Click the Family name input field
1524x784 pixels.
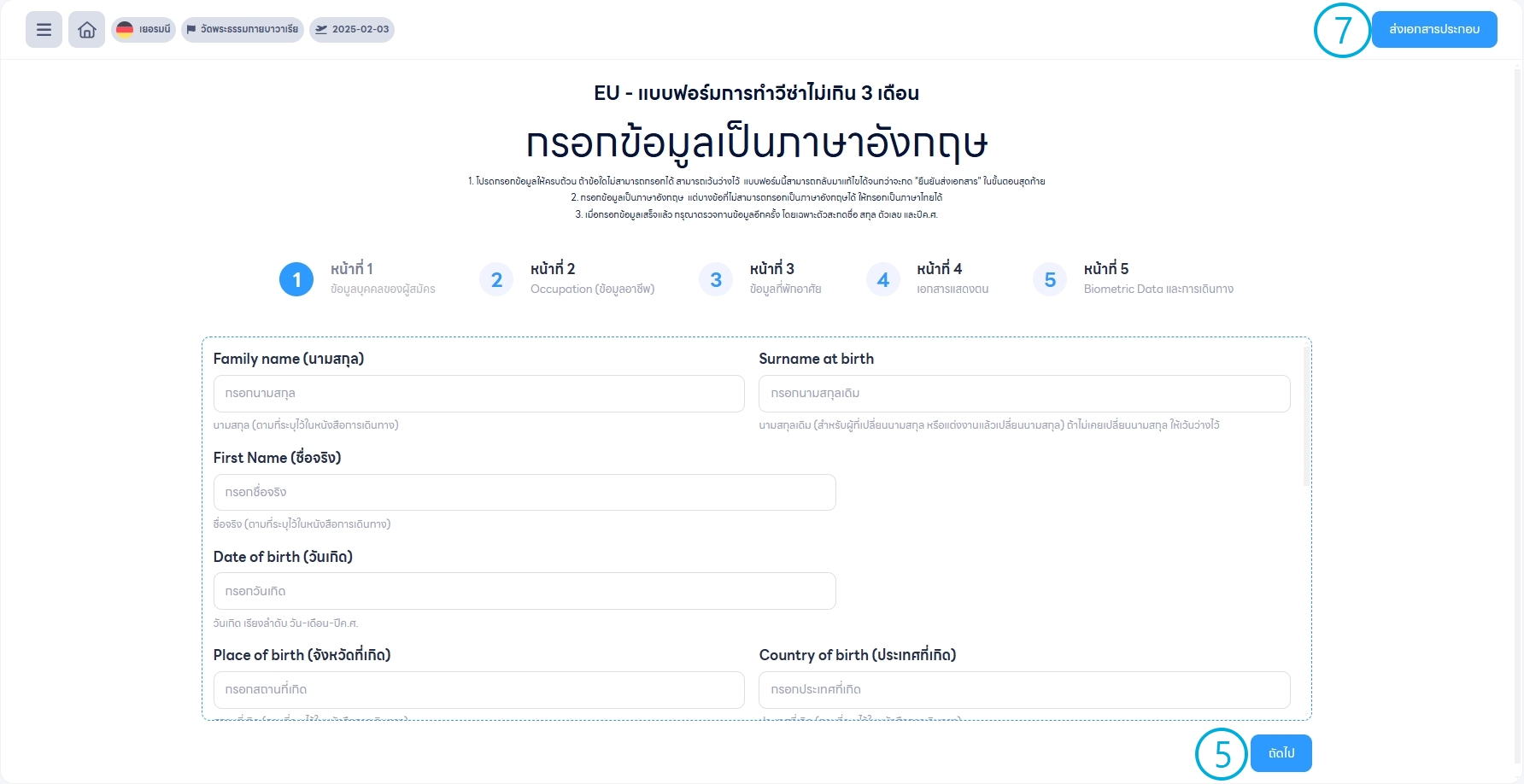478,394
